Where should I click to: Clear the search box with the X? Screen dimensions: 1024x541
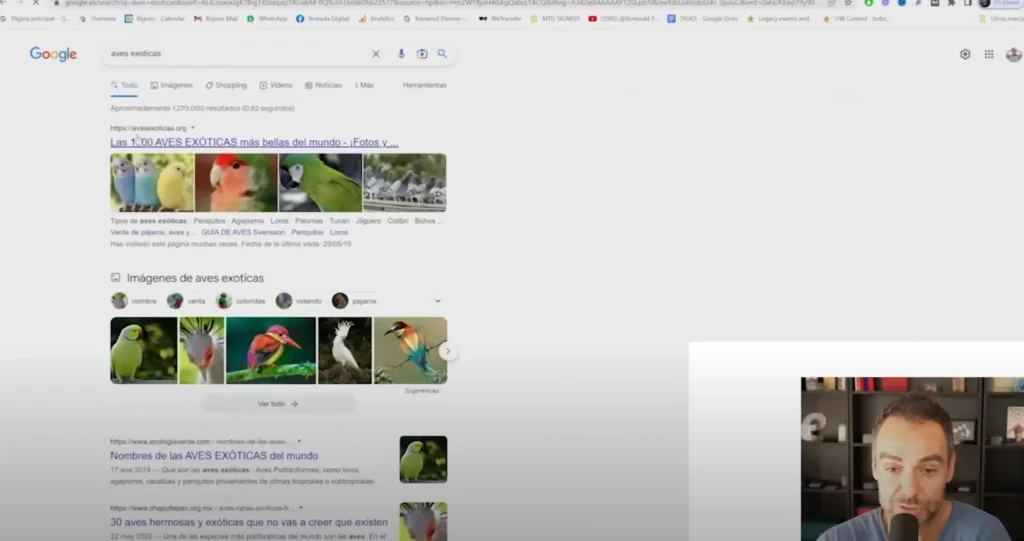[376, 54]
